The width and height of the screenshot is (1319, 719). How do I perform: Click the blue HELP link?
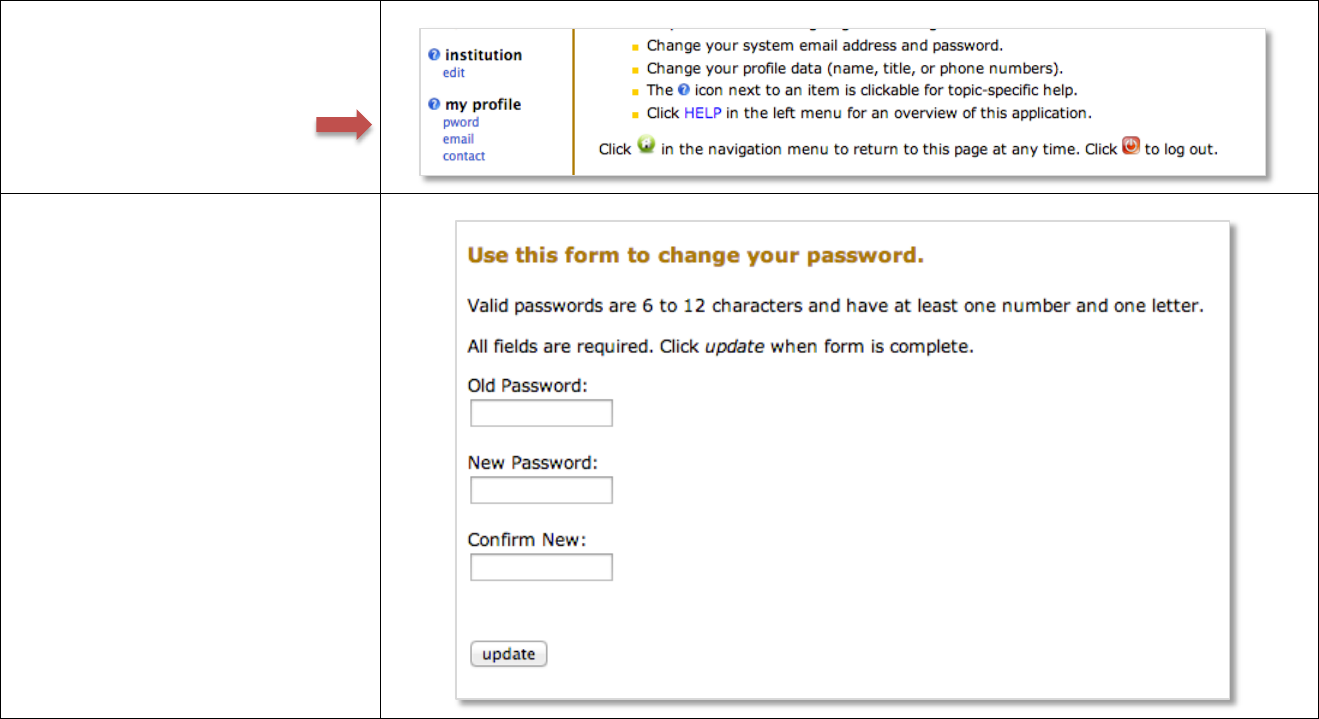703,112
